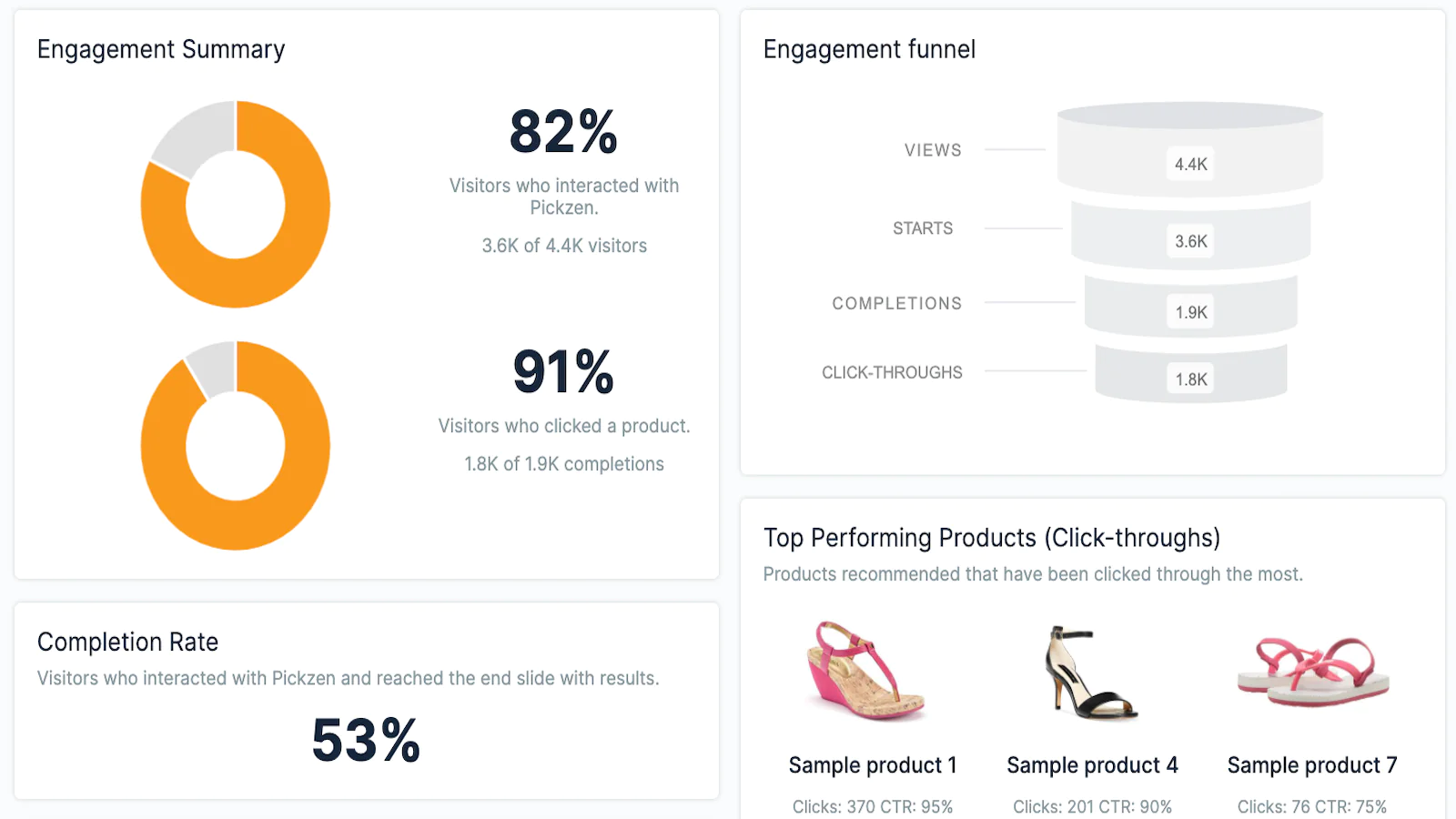Click the STARTS funnel stage text
This screenshot has width=1456, height=819.
[x=923, y=228]
